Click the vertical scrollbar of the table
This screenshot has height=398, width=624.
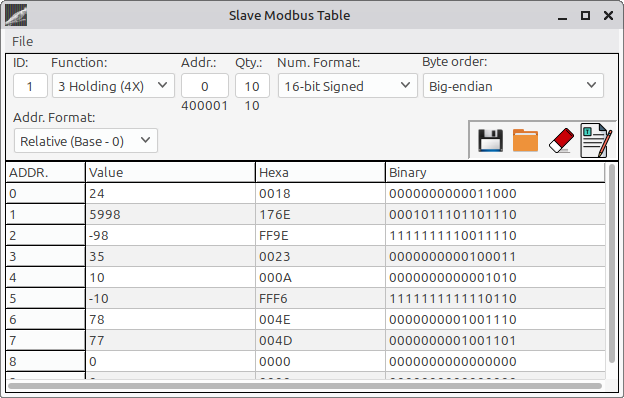(612, 263)
